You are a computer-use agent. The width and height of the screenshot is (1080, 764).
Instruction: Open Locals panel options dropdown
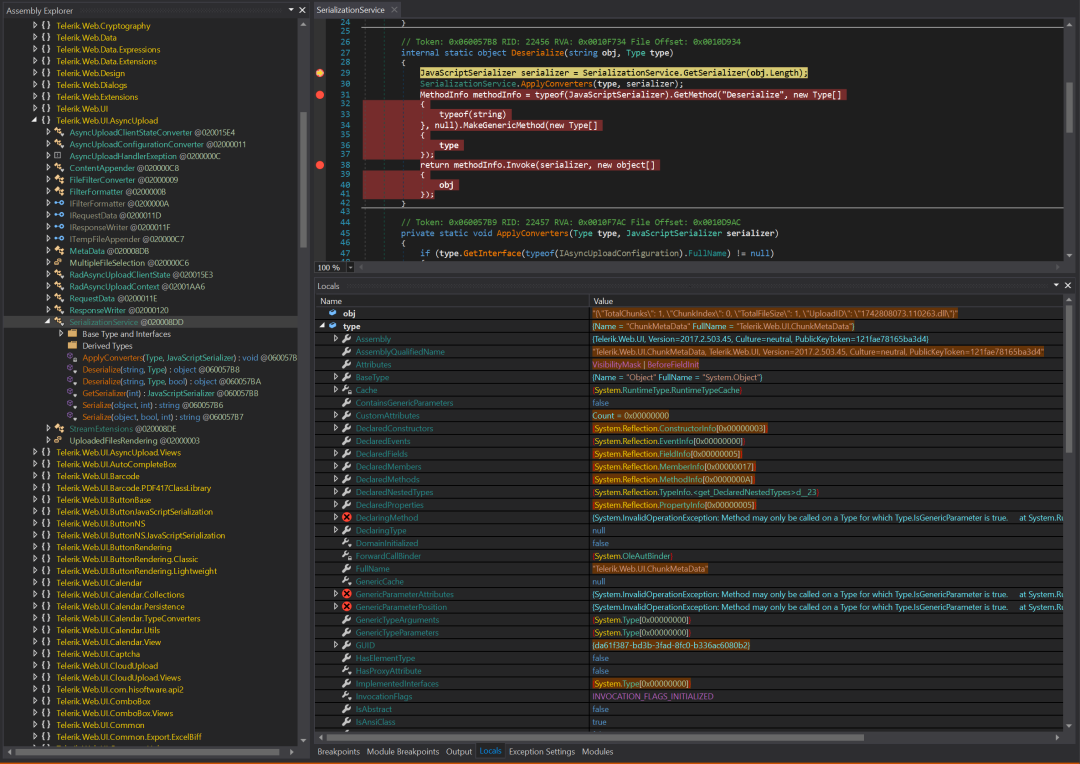[1056, 285]
